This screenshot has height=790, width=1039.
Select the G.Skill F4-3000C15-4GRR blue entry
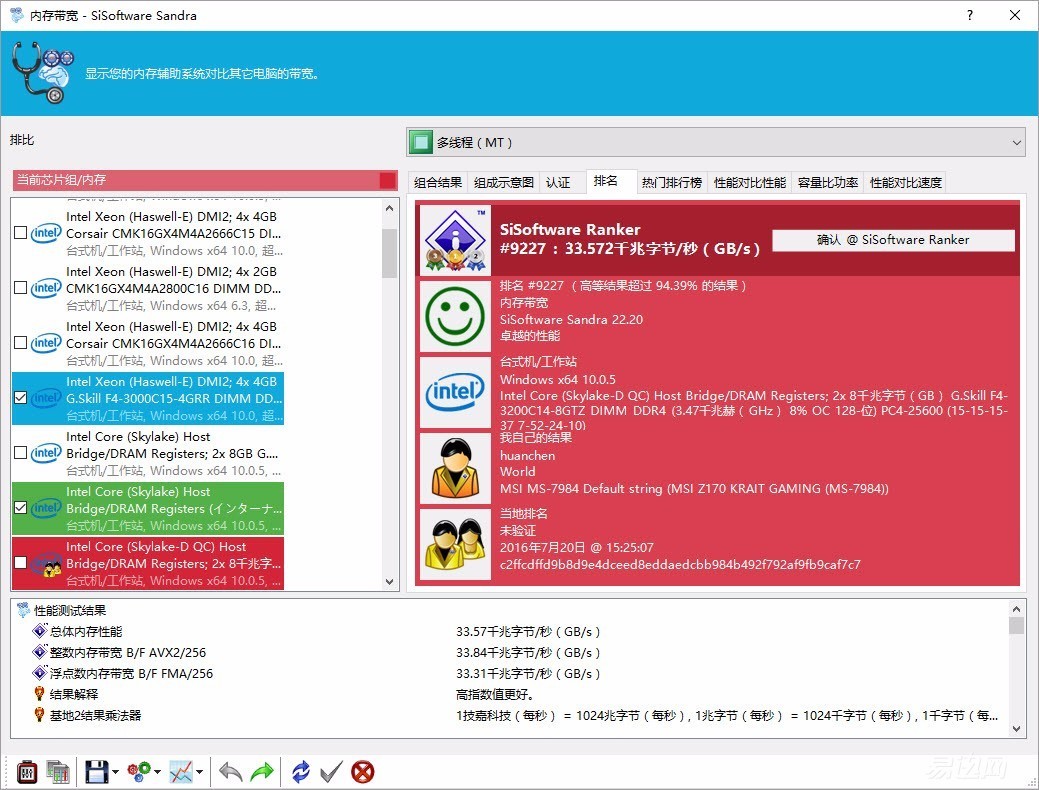(148, 398)
